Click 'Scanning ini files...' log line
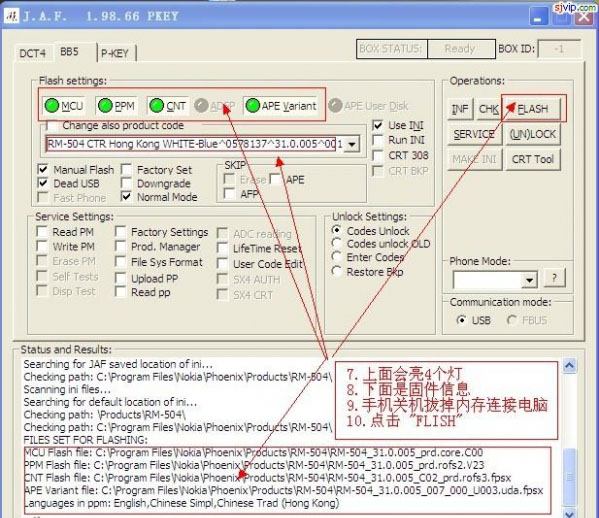Image resolution: width=599 pixels, height=518 pixels. 67,389
